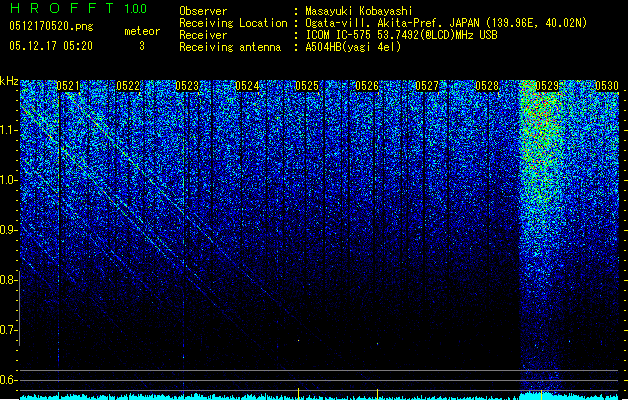
Task: Click the 0526 time marker label
Action: (367, 86)
